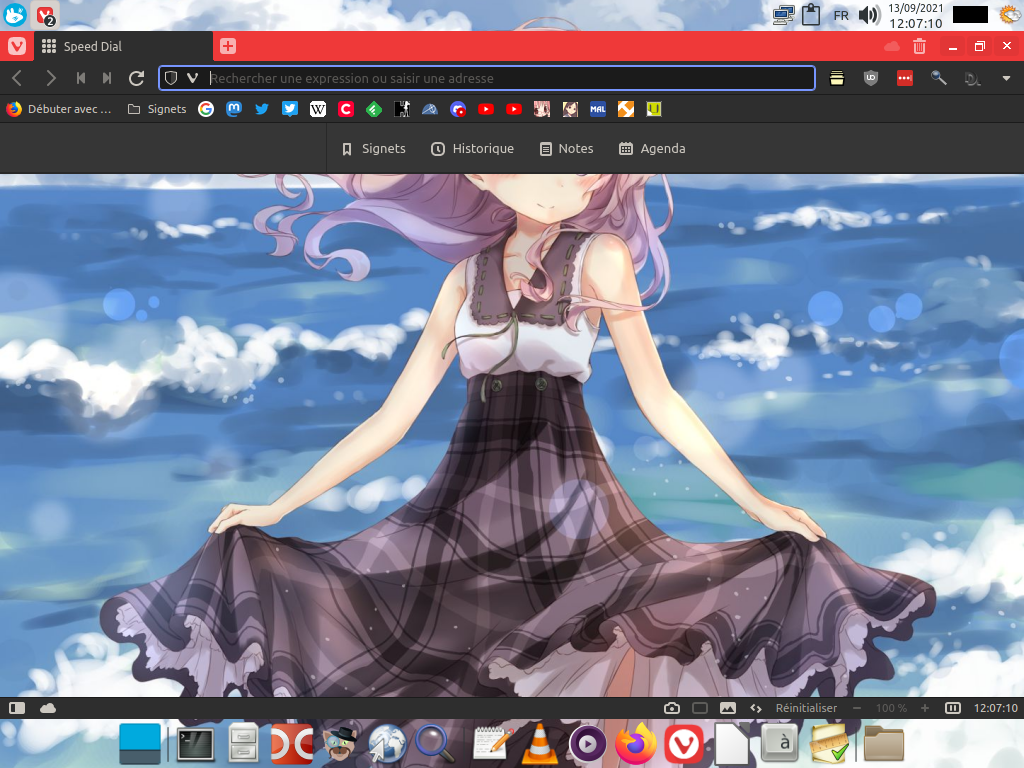
Task: Click the greyed-out extension icon
Action: click(972, 78)
